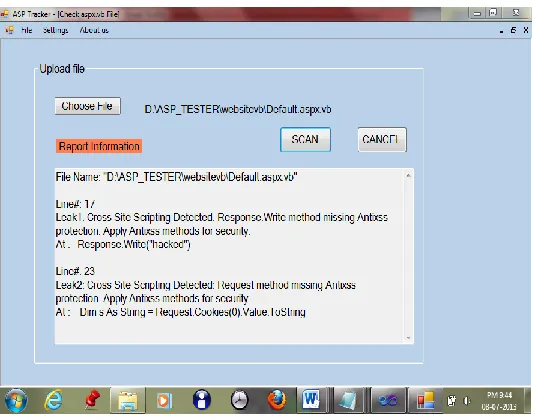Screen dimensions: 534x420
Task: Click the report scrollbar up arrow
Action: click(408, 176)
